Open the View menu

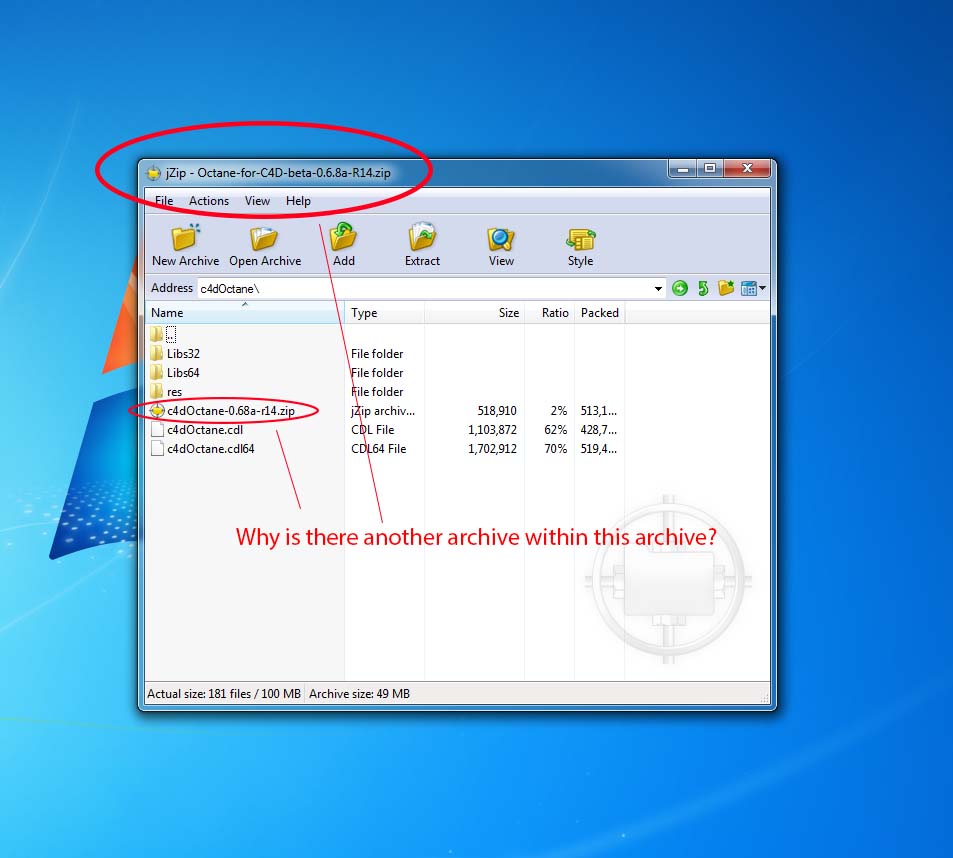pos(257,201)
